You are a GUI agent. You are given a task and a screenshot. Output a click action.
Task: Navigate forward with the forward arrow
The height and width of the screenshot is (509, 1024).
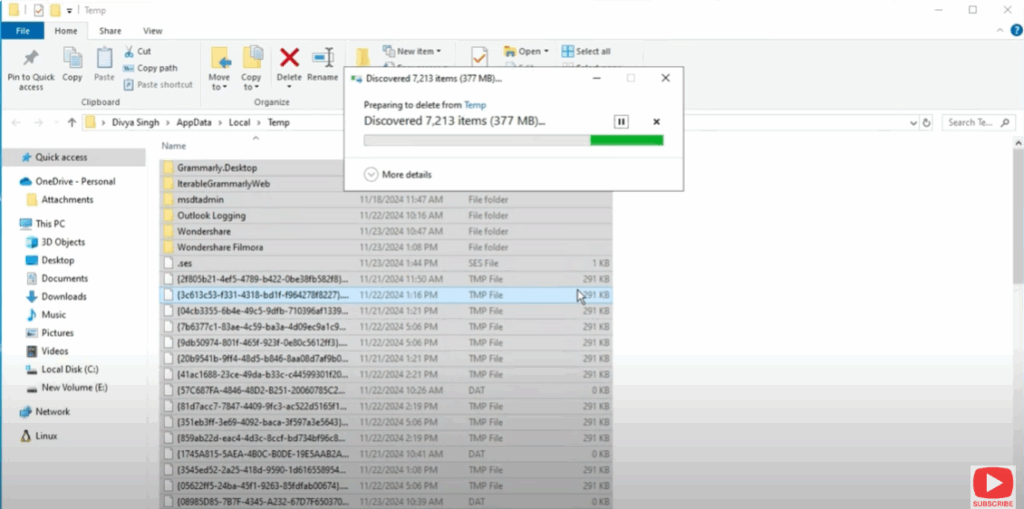[38, 122]
